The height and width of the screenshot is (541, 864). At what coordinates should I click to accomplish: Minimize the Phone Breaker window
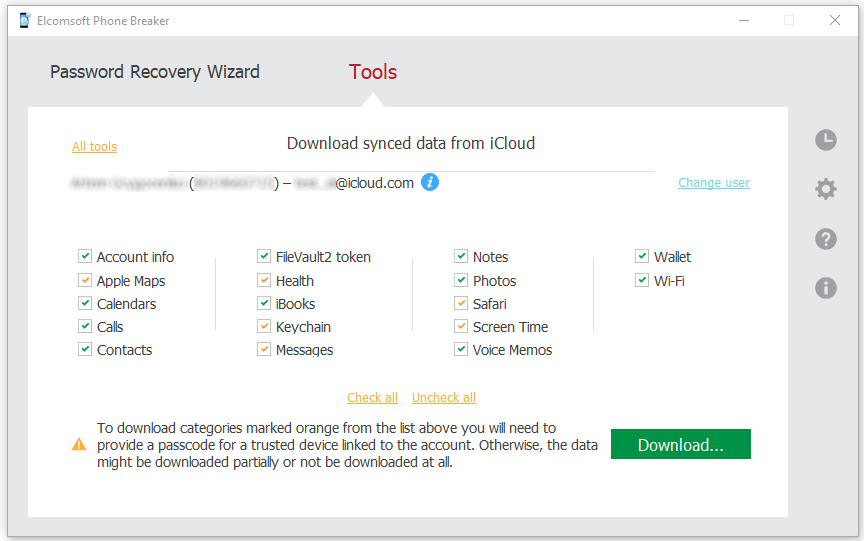point(744,20)
